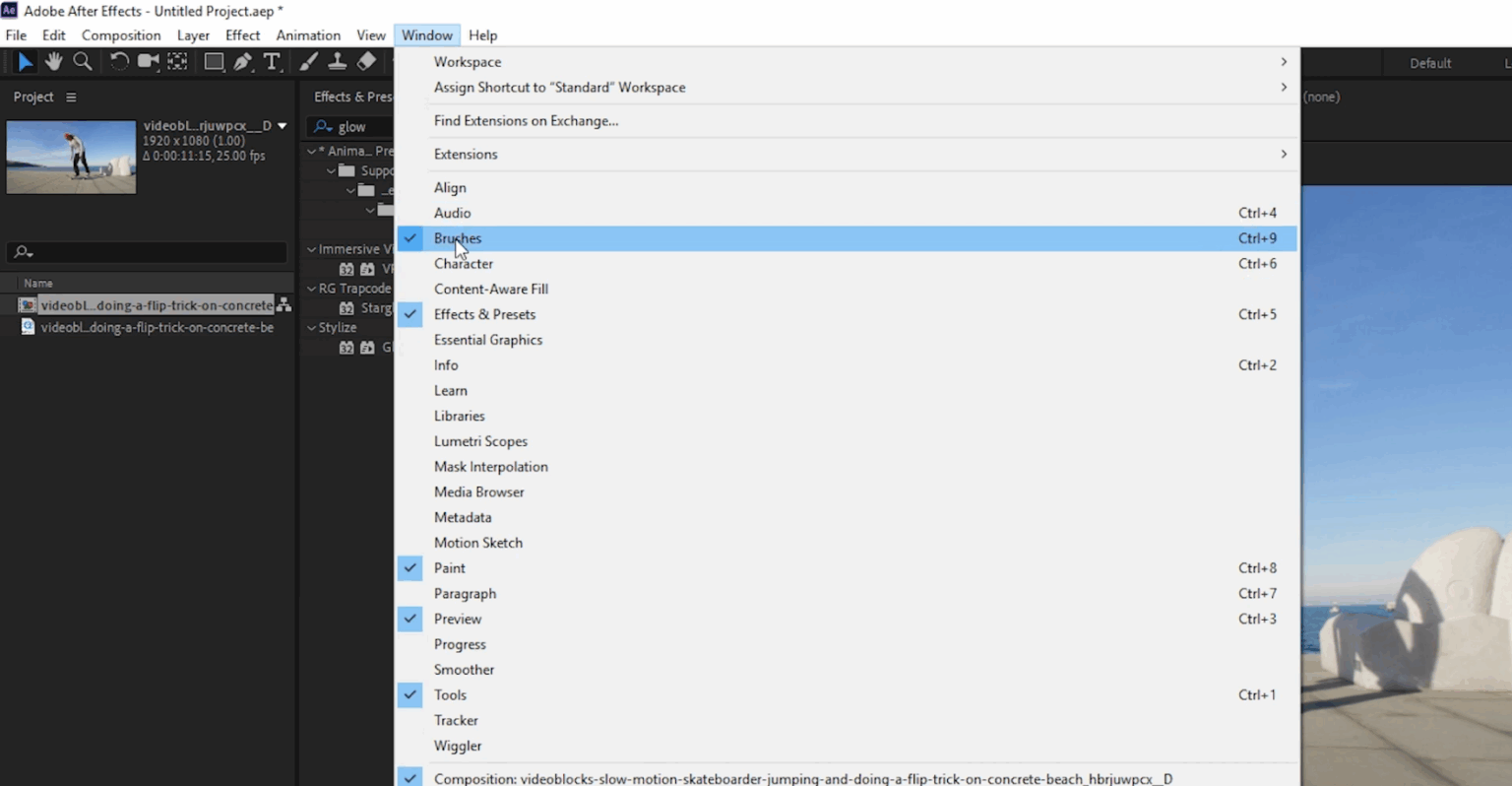Click the Name column header in Project
1512x786 pixels.
[38, 283]
